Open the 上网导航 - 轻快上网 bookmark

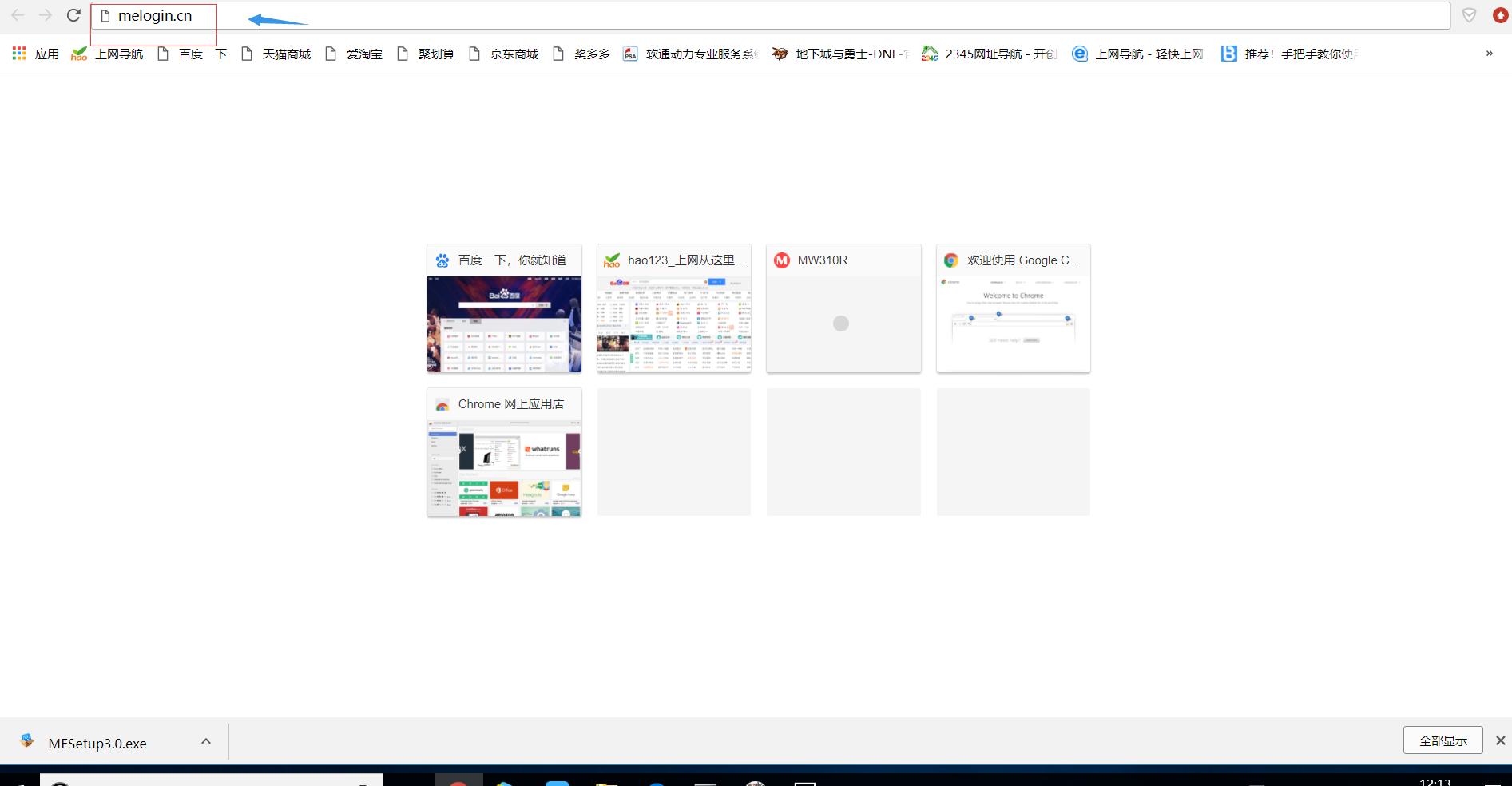click(x=1138, y=54)
